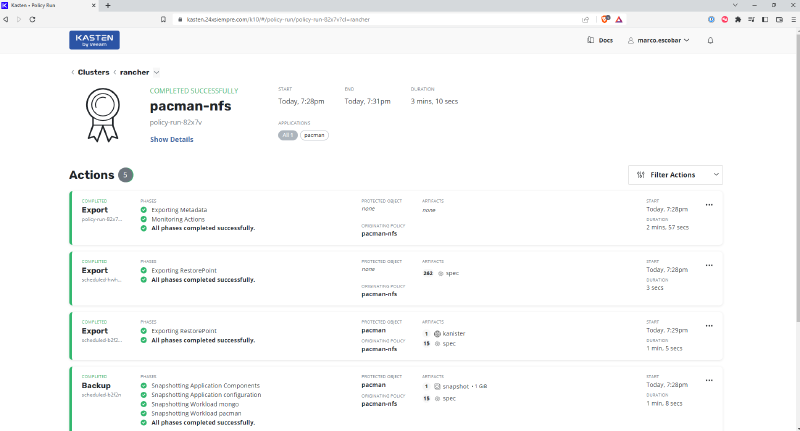
Task: Select the Kasten - Policy Run tab
Action: (48, 5)
